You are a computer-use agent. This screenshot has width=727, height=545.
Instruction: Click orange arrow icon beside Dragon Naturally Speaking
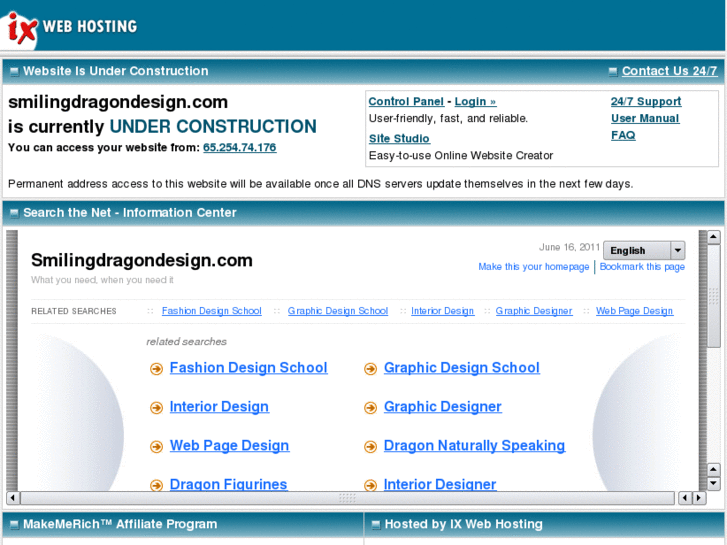point(370,447)
